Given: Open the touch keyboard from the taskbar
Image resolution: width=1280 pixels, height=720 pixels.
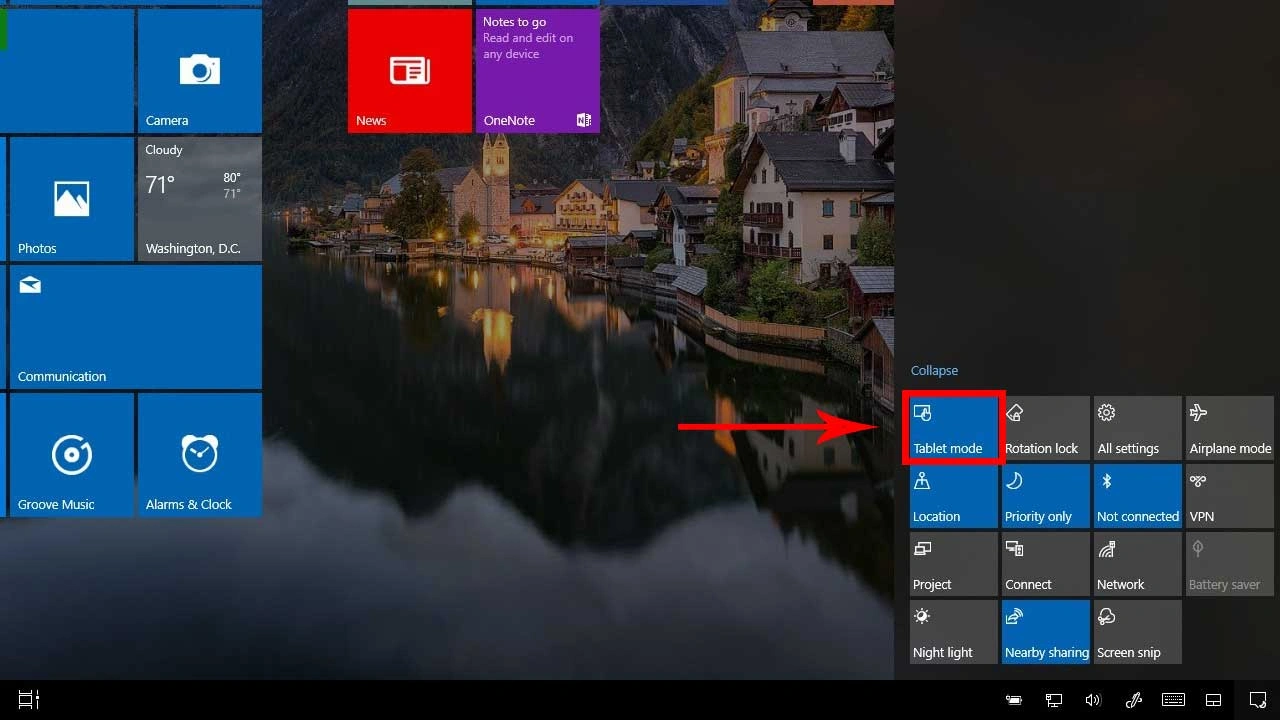Looking at the screenshot, I should click(x=1173, y=699).
